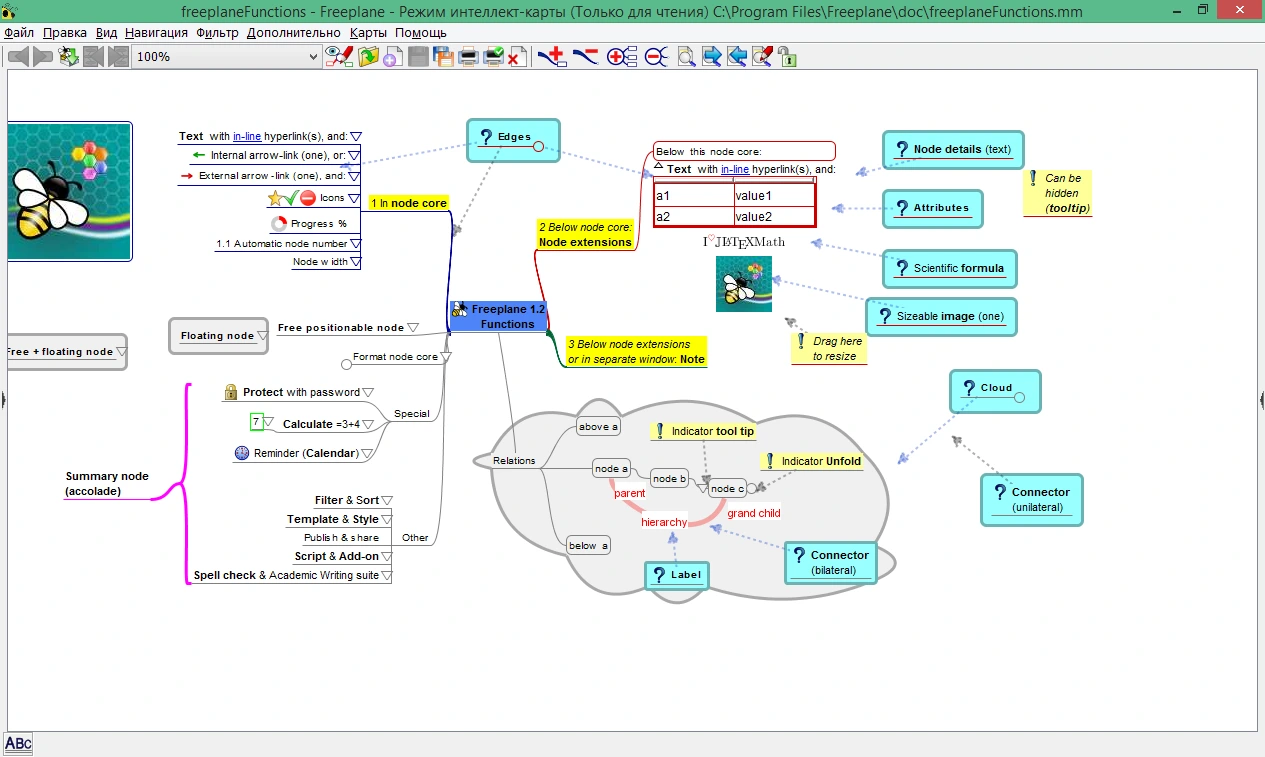Click the in-line hyperlink in left Text node
The height and width of the screenshot is (757, 1265).
(247, 136)
